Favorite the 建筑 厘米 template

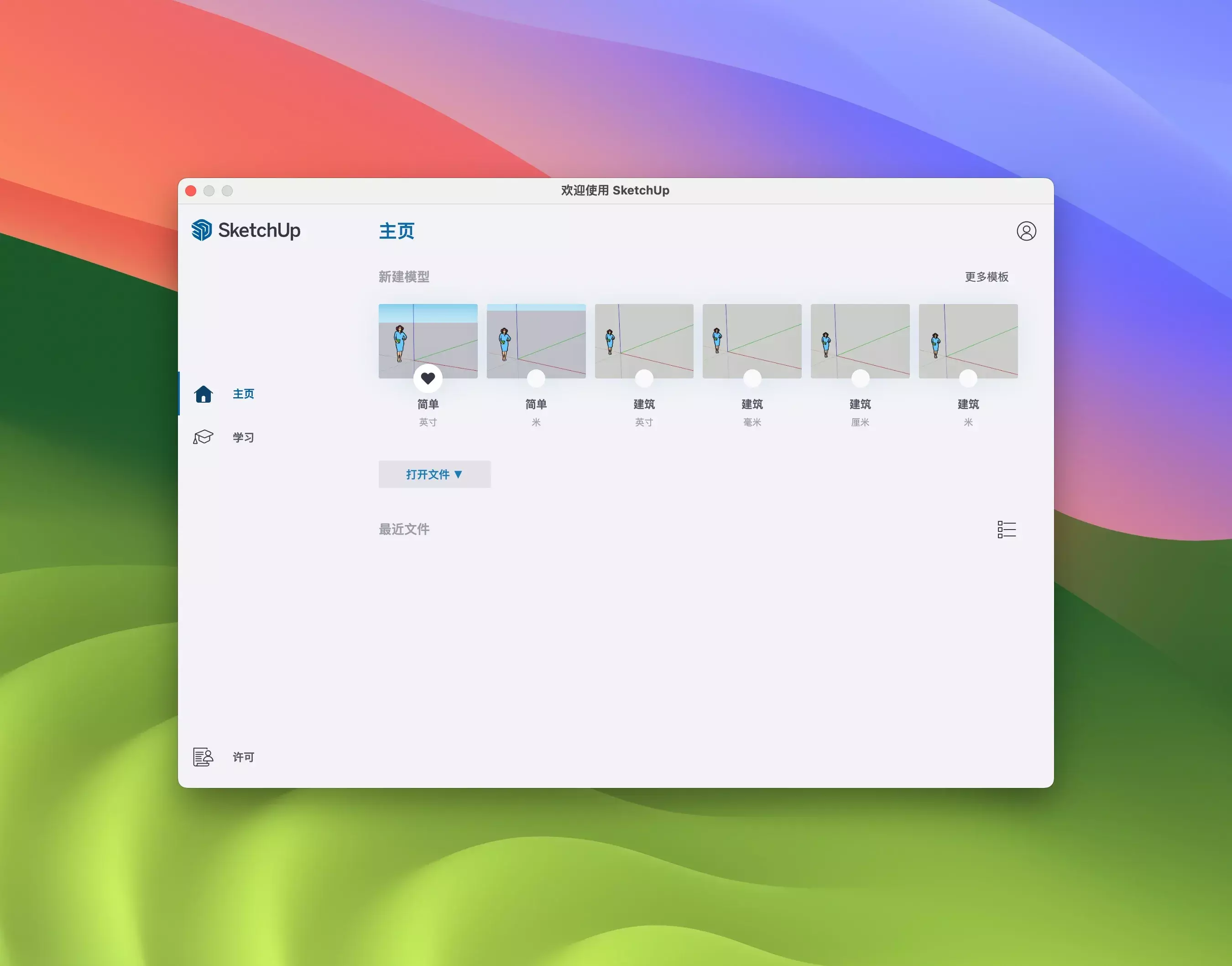tap(860, 378)
